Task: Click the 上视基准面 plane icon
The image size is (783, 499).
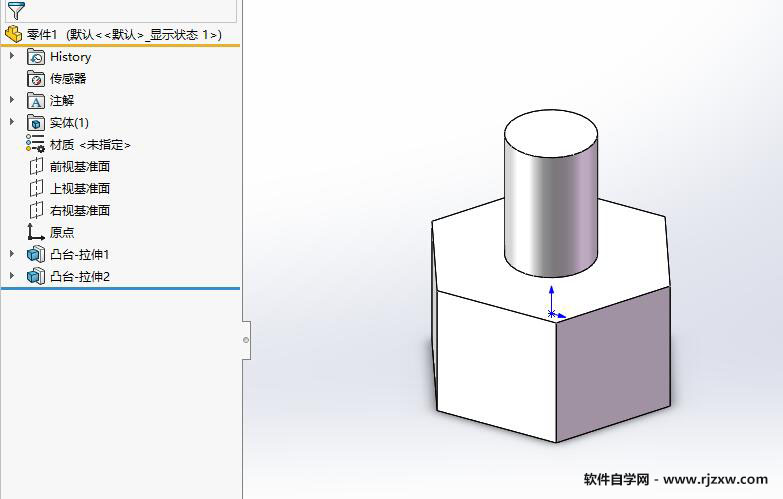Action: [35, 188]
